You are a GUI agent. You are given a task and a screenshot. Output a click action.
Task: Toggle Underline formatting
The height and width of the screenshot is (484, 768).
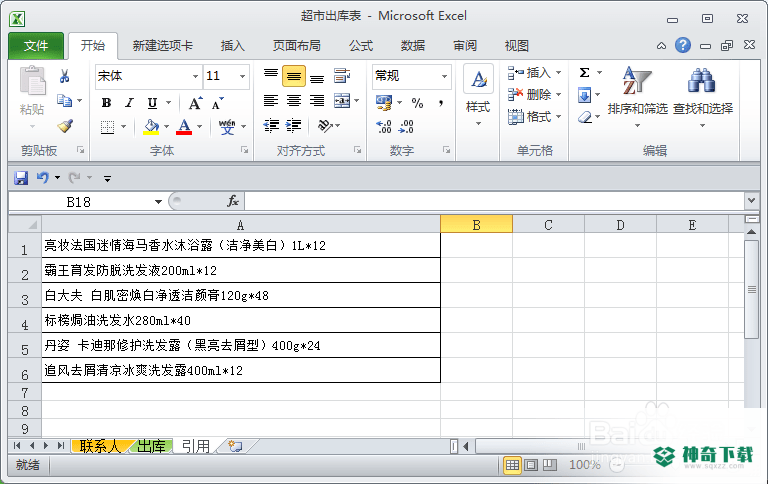point(152,103)
